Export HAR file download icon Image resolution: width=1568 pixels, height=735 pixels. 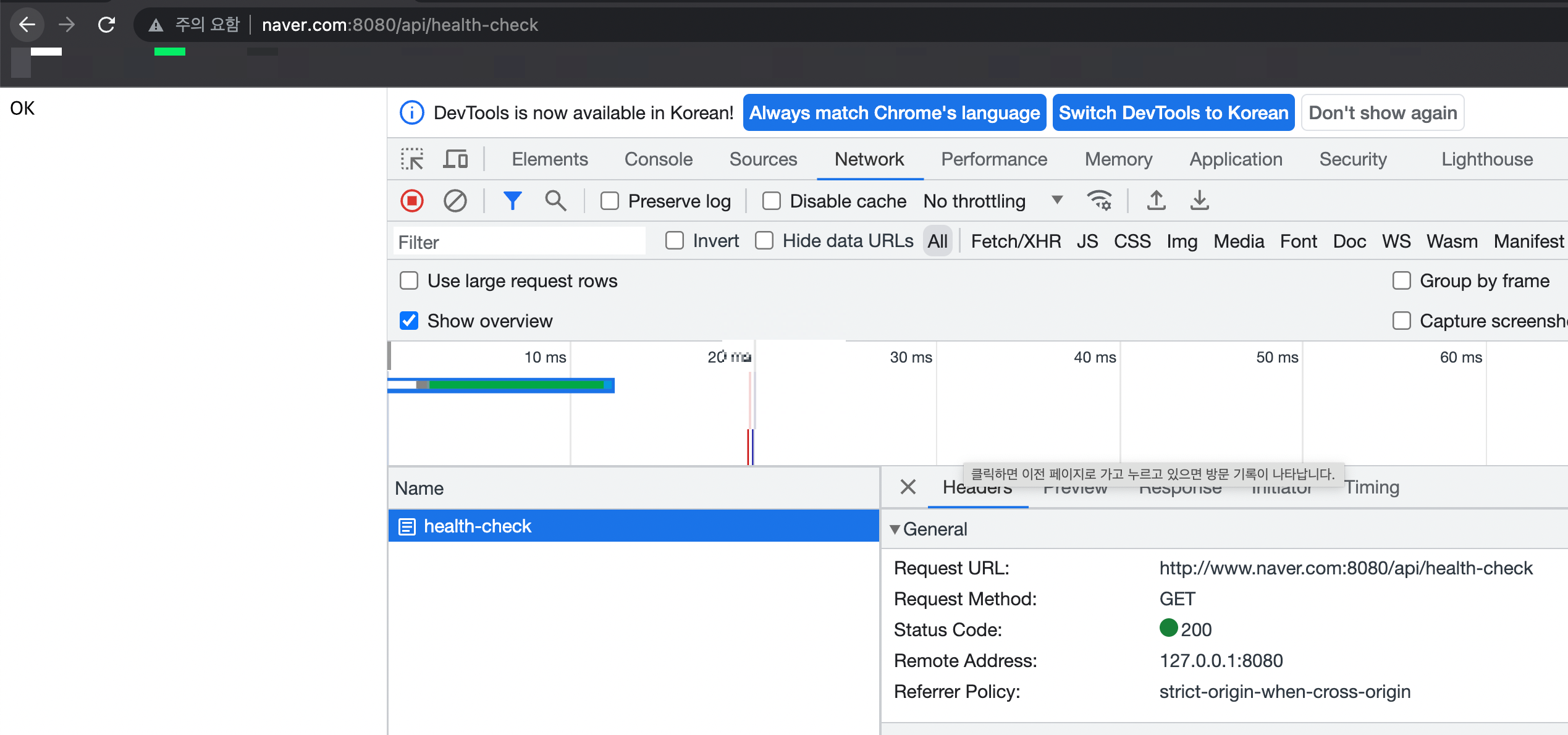pos(1199,201)
